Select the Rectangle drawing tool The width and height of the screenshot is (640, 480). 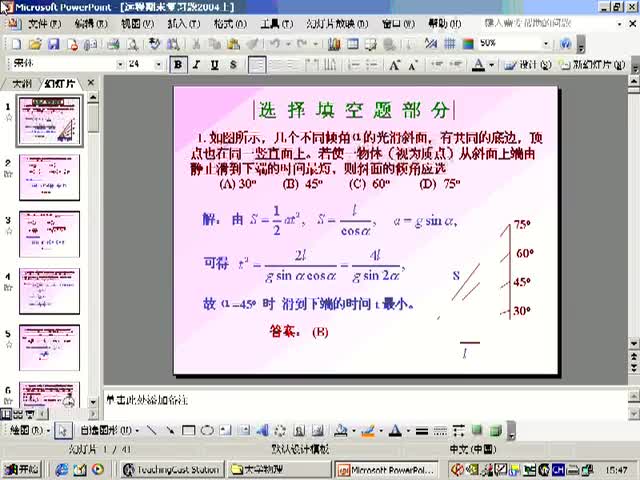[x=188, y=430]
